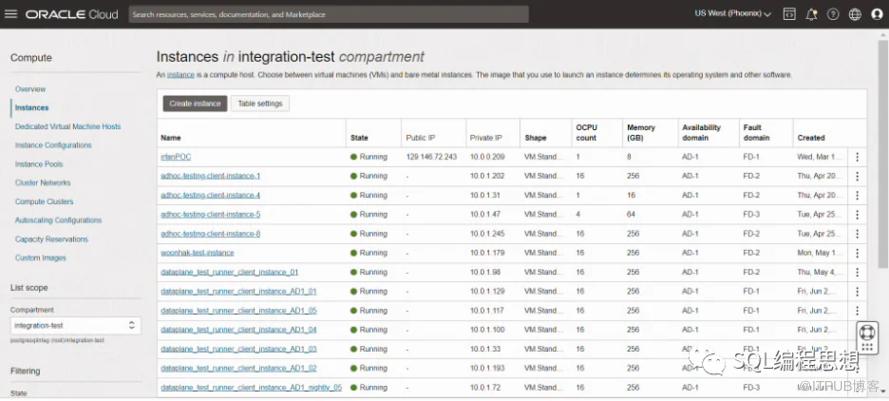Open the user profile avatar
889x401 pixels.
(877, 14)
